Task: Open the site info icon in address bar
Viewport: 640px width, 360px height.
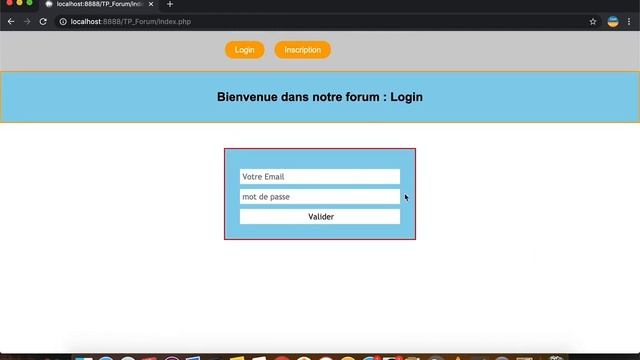Action: [x=63, y=22]
